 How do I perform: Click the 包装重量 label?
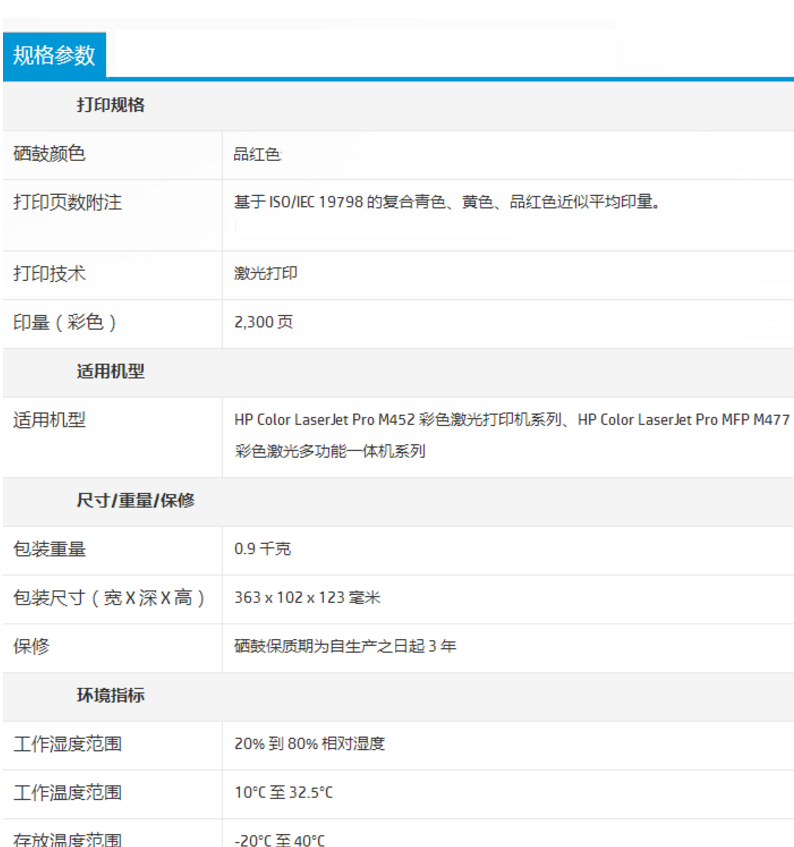49,549
